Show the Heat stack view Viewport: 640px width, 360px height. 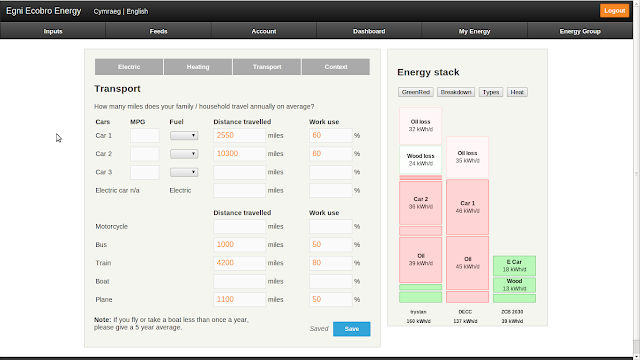[517, 92]
